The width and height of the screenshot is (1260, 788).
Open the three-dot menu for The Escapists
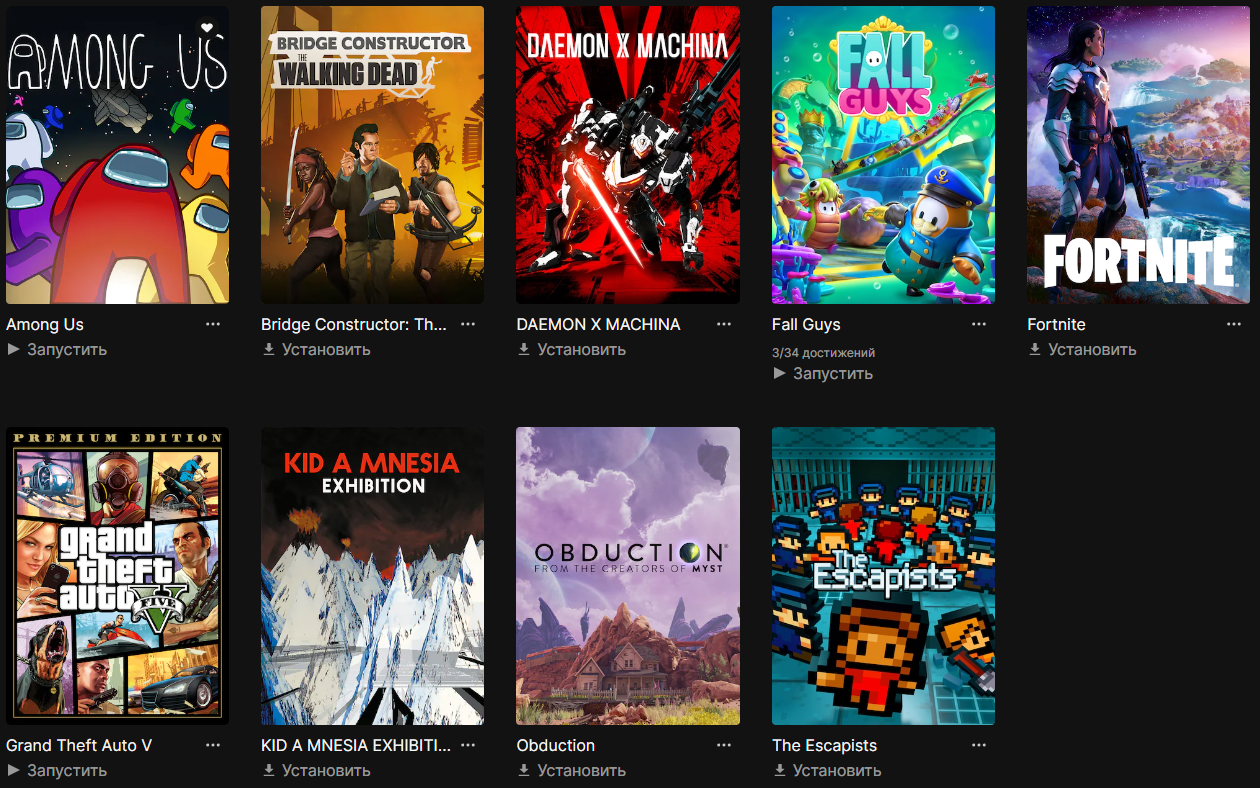(979, 745)
